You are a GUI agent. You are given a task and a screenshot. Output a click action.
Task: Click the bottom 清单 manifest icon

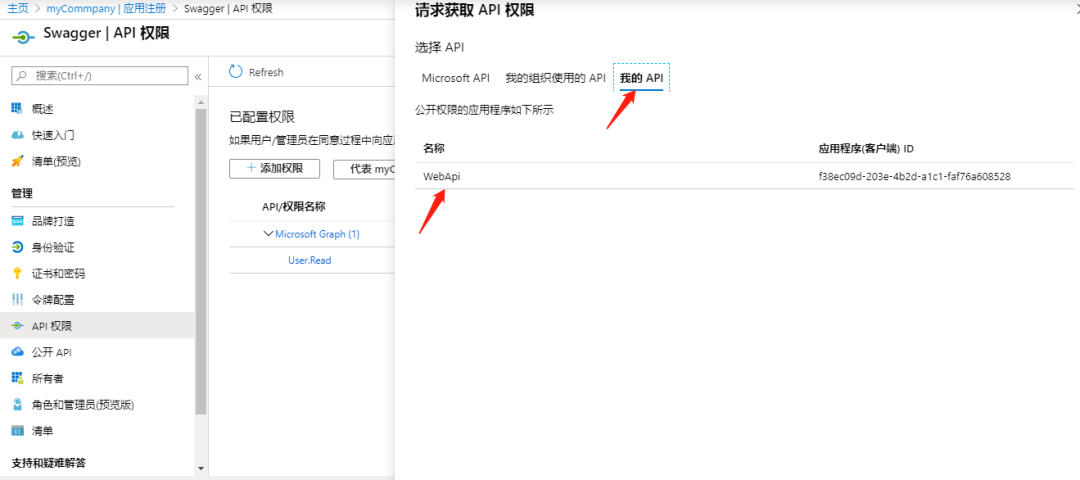tap(17, 430)
